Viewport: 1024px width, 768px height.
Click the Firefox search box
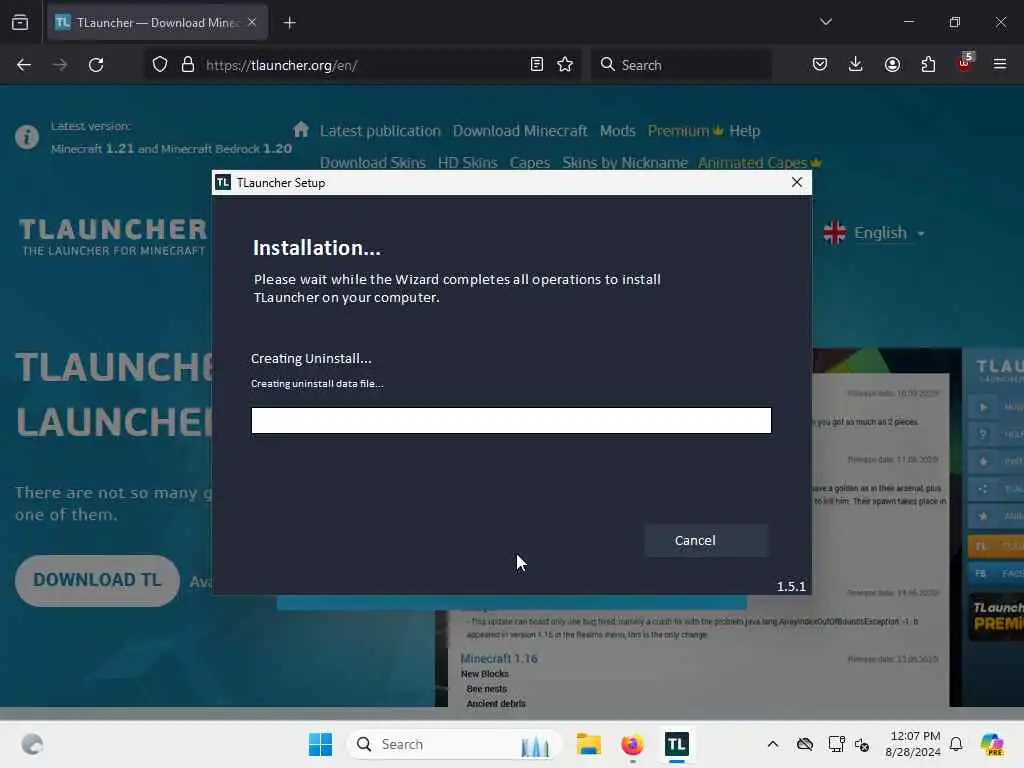click(x=682, y=65)
